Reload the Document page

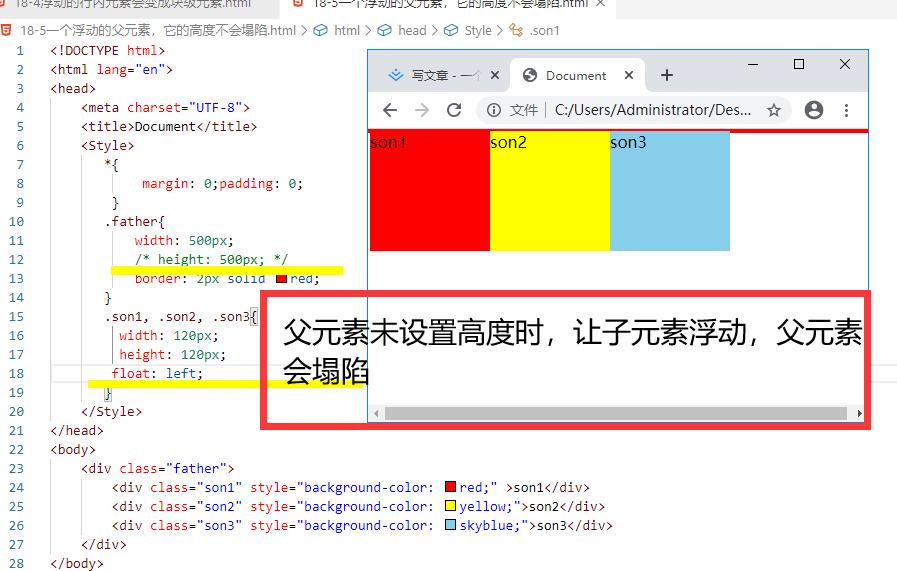tap(454, 110)
